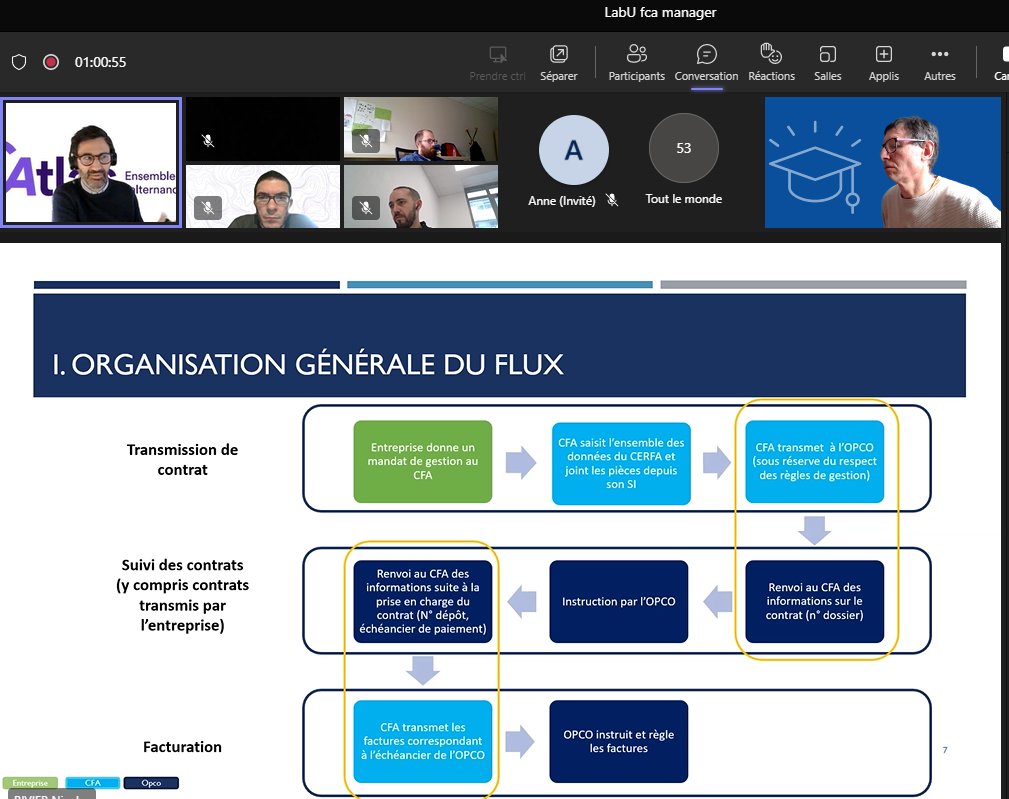
Task: Click the CFA transmet les factures box
Action: click(423, 741)
